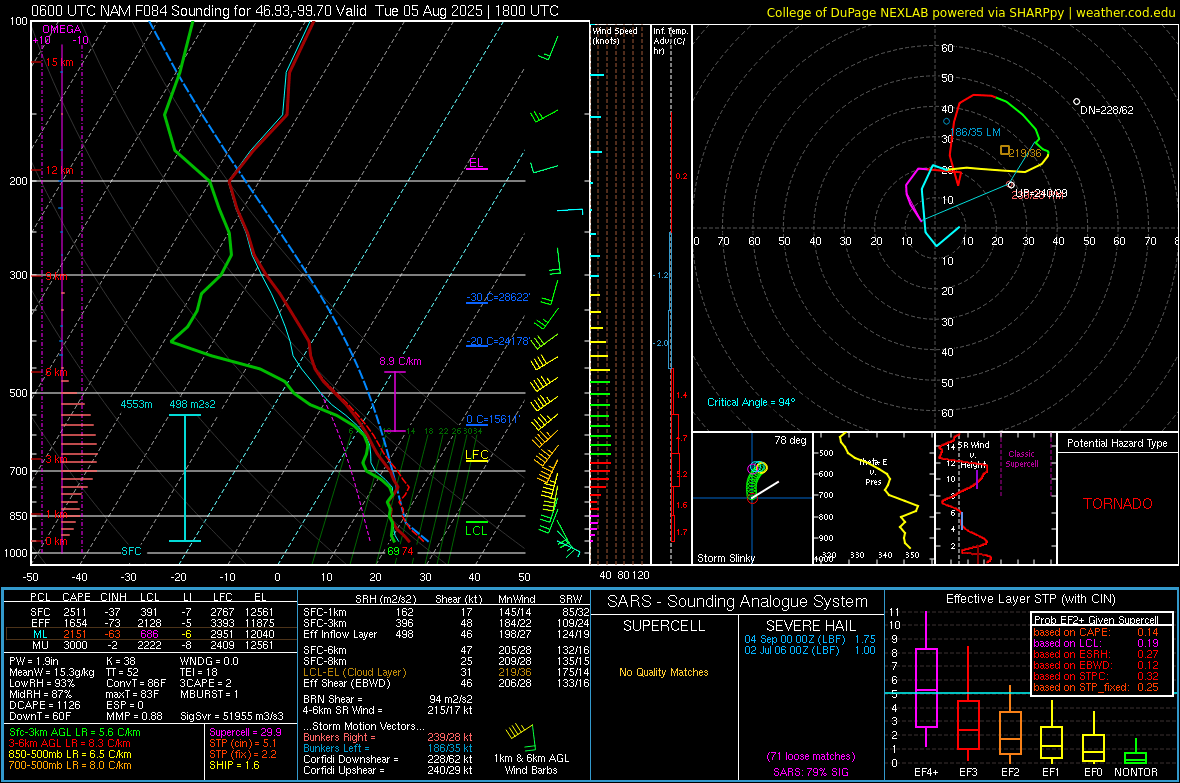The height and width of the screenshot is (783, 1180).
Task: Click the yellow LFC label on the Skew-T
Action: pos(476,455)
